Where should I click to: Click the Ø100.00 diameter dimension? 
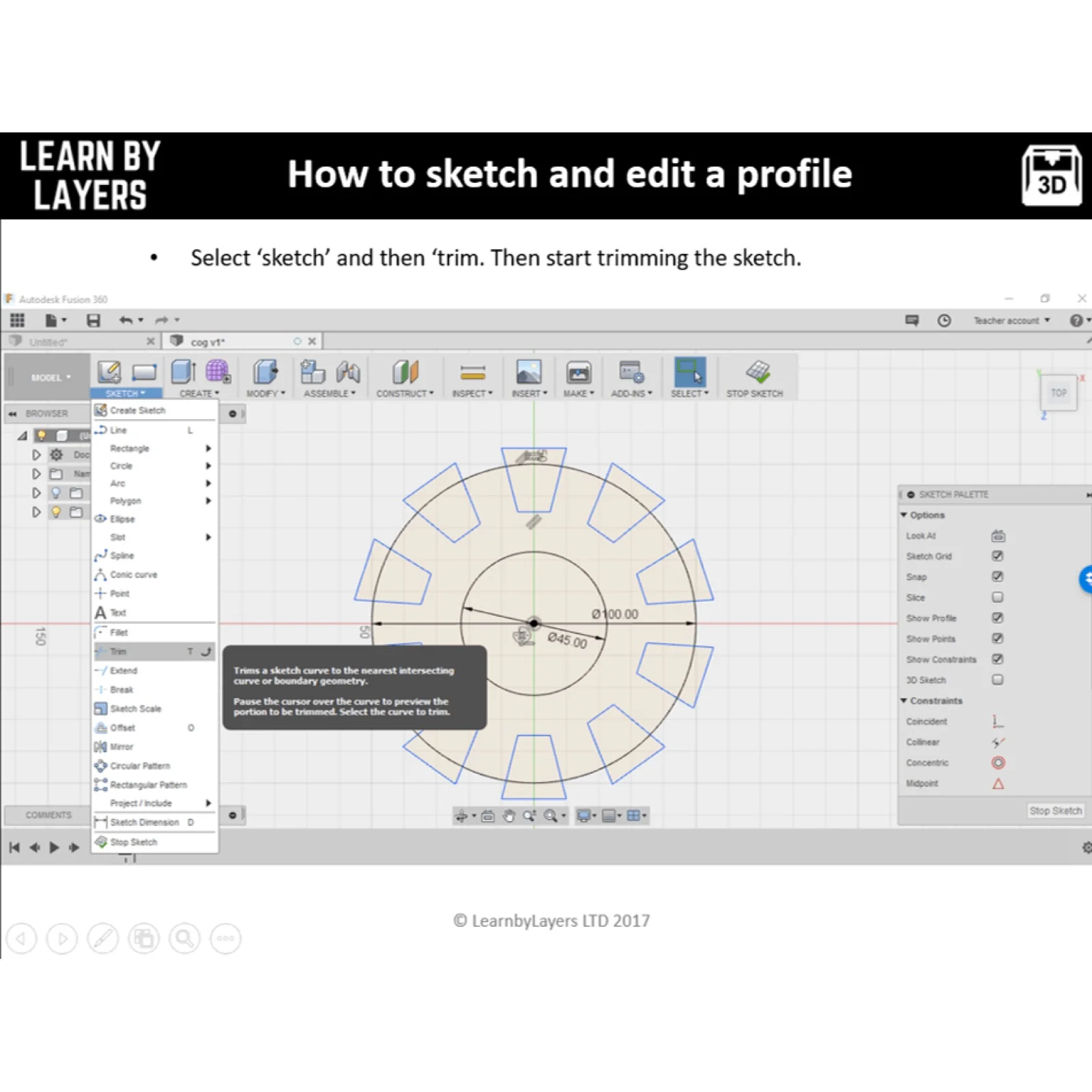615,614
